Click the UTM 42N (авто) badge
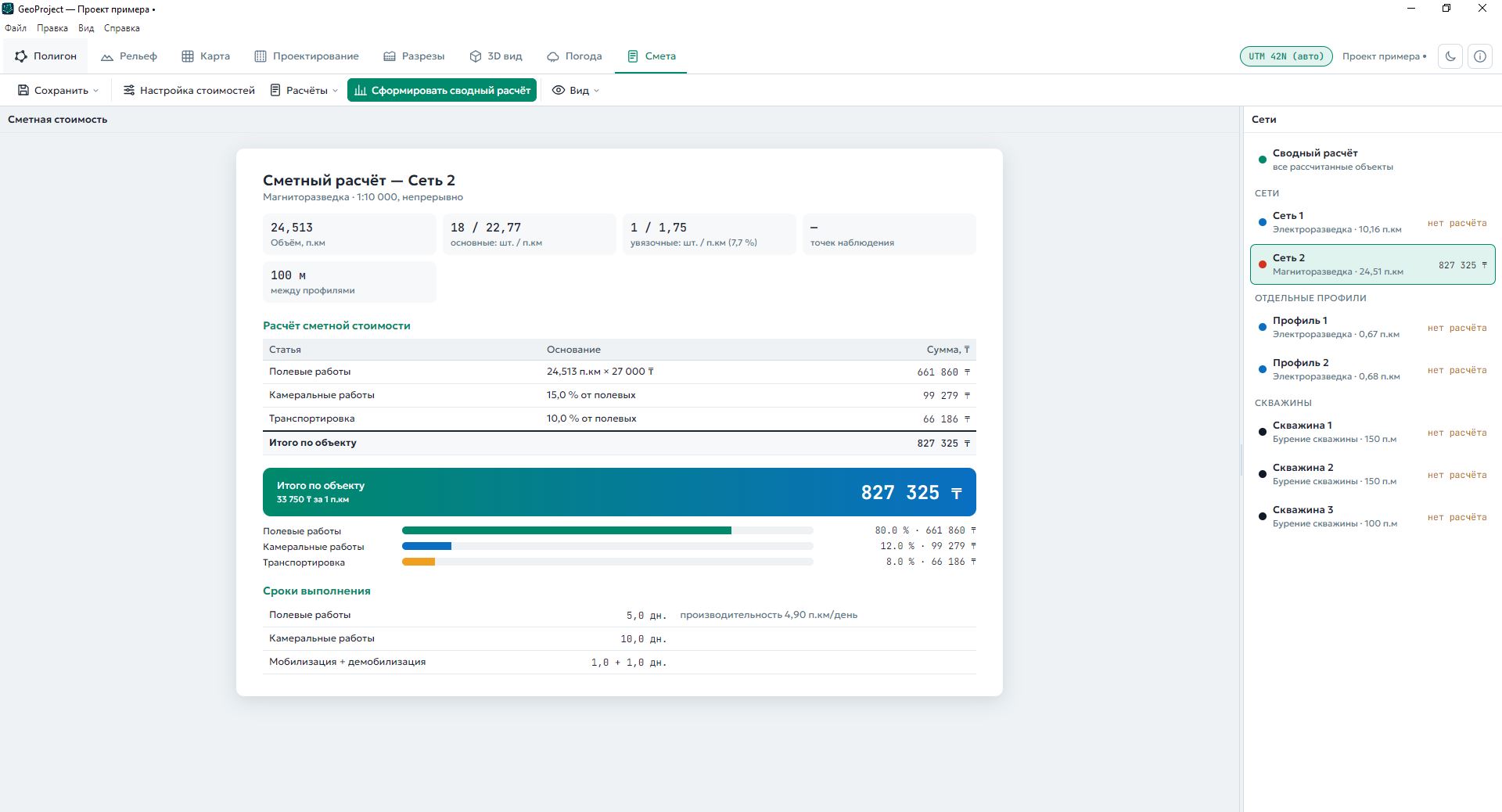1502x812 pixels. [x=1286, y=56]
